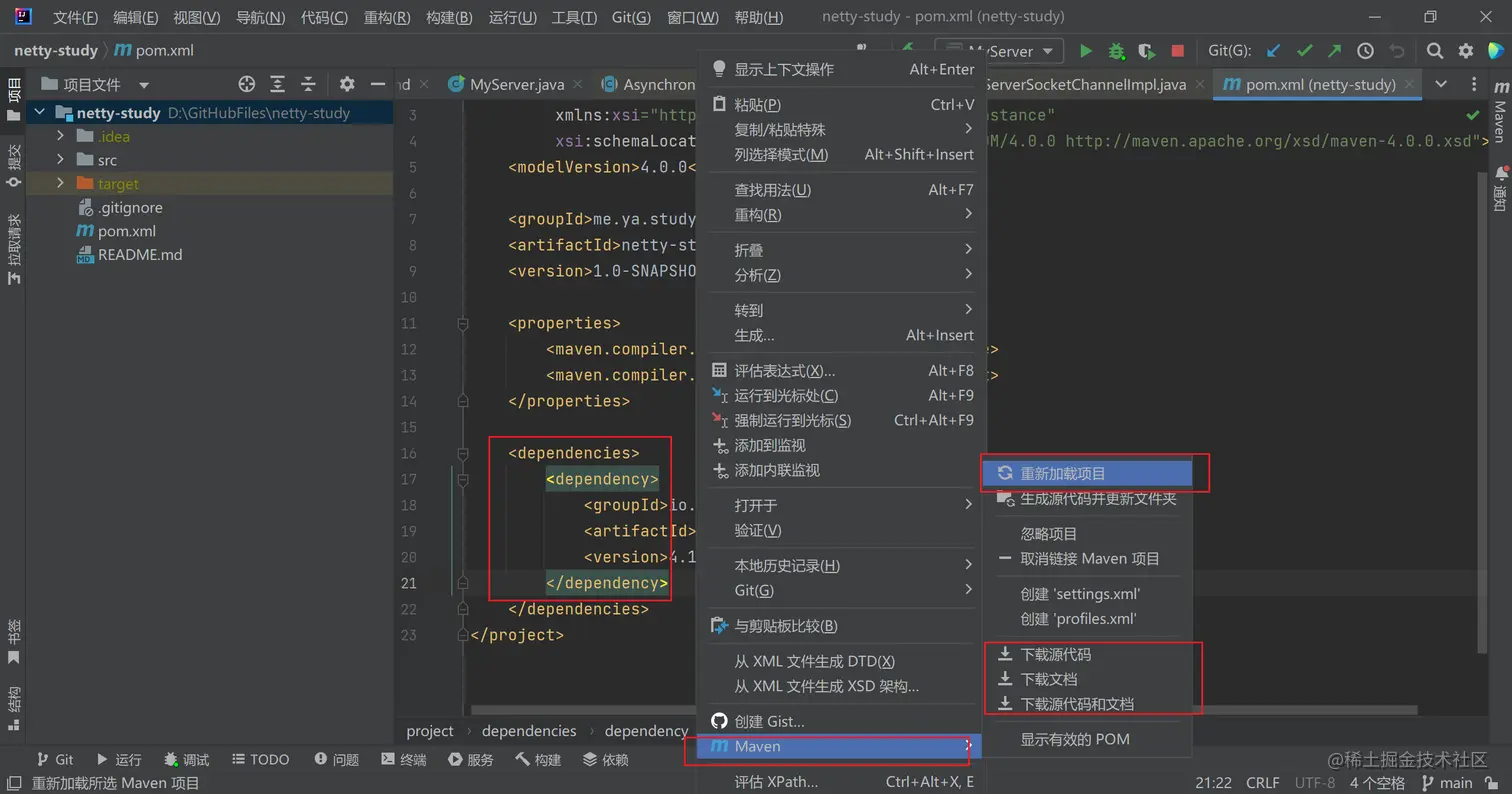Choose 重新加载项目 in the Maven submenu
Image resolution: width=1512 pixels, height=794 pixels.
[x=1087, y=473]
